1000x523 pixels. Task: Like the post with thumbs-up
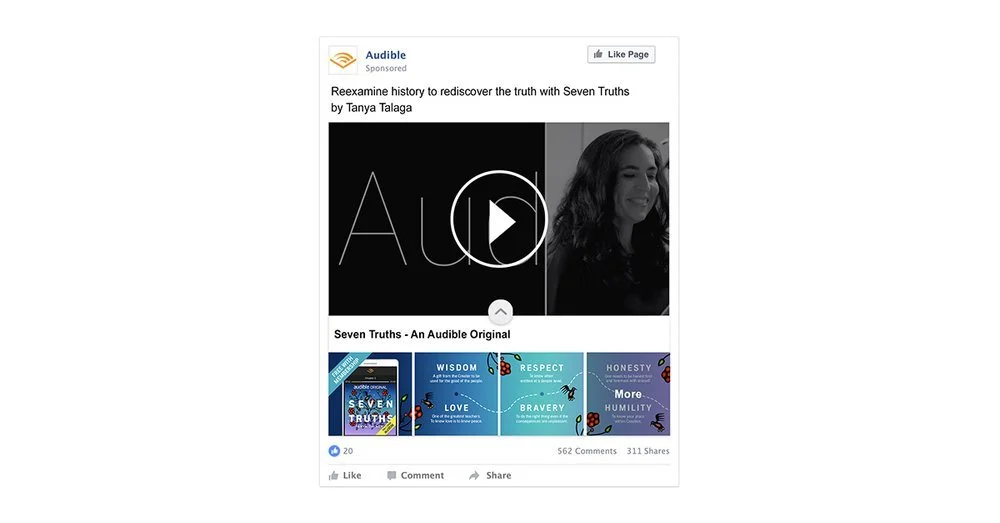345,475
